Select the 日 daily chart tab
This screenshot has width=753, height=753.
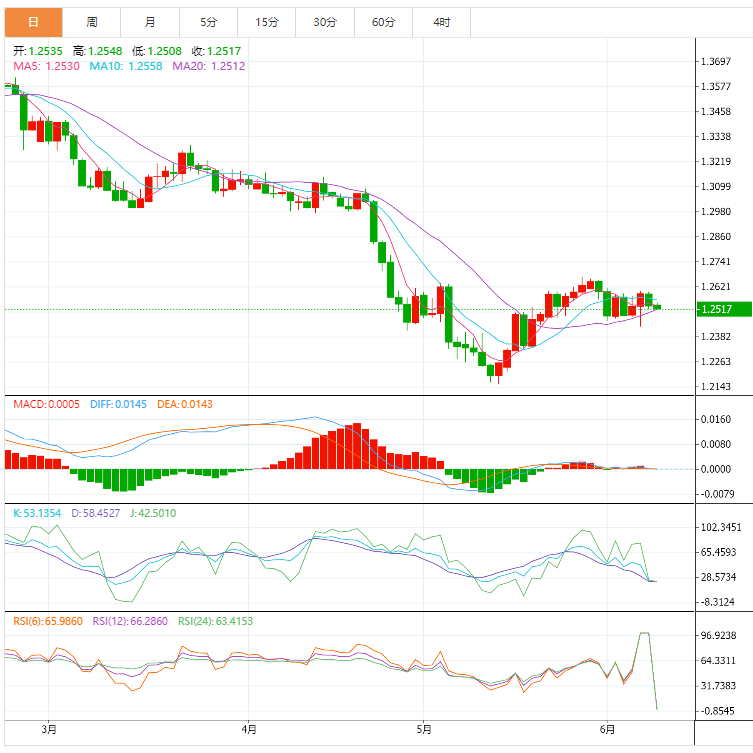pos(34,22)
